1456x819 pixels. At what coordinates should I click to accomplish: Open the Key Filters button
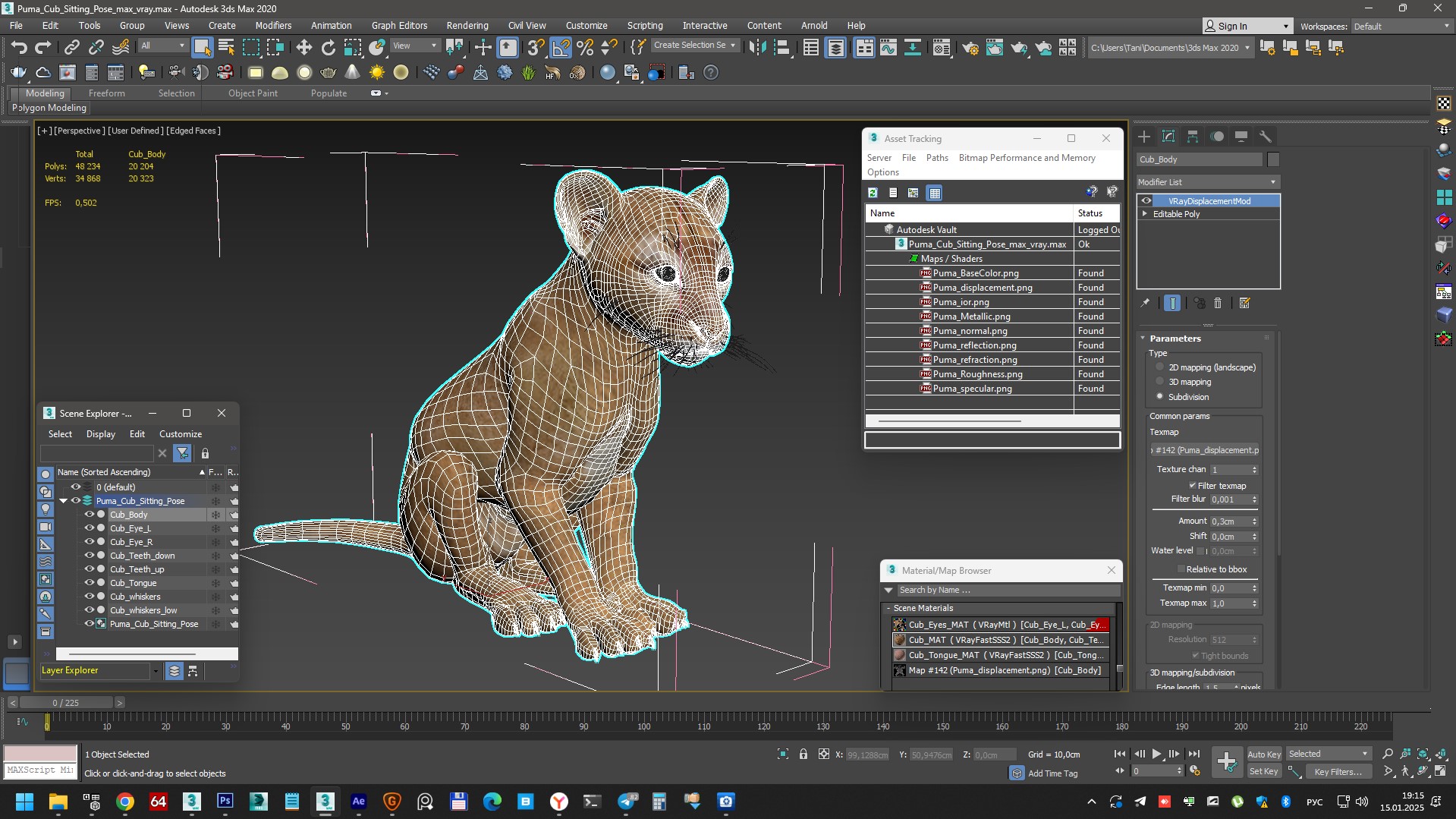coord(1338,771)
